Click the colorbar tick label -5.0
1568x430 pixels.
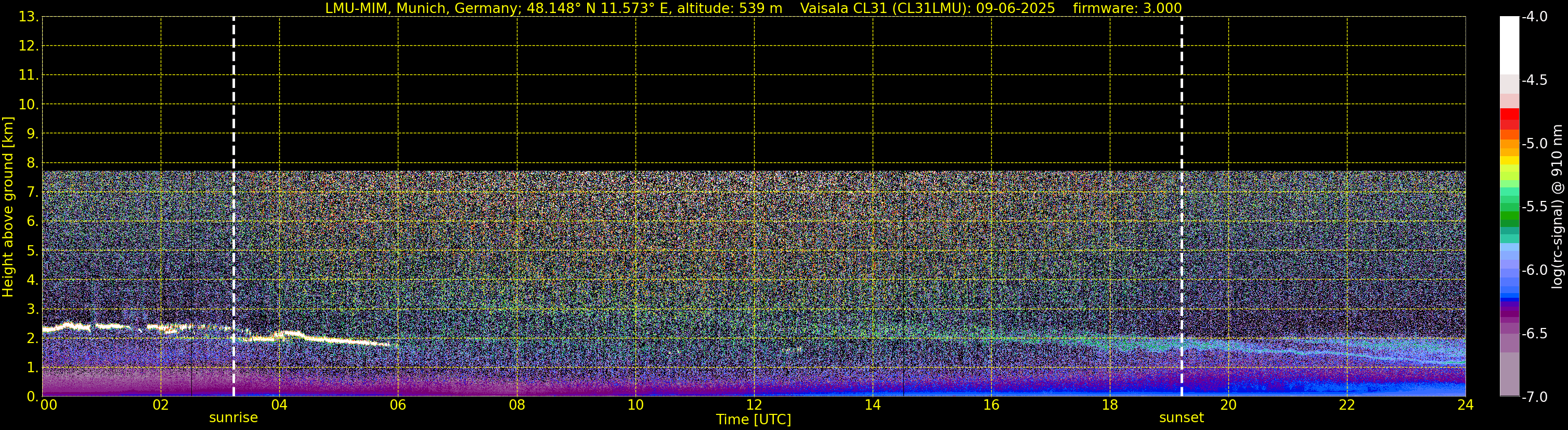click(1535, 143)
